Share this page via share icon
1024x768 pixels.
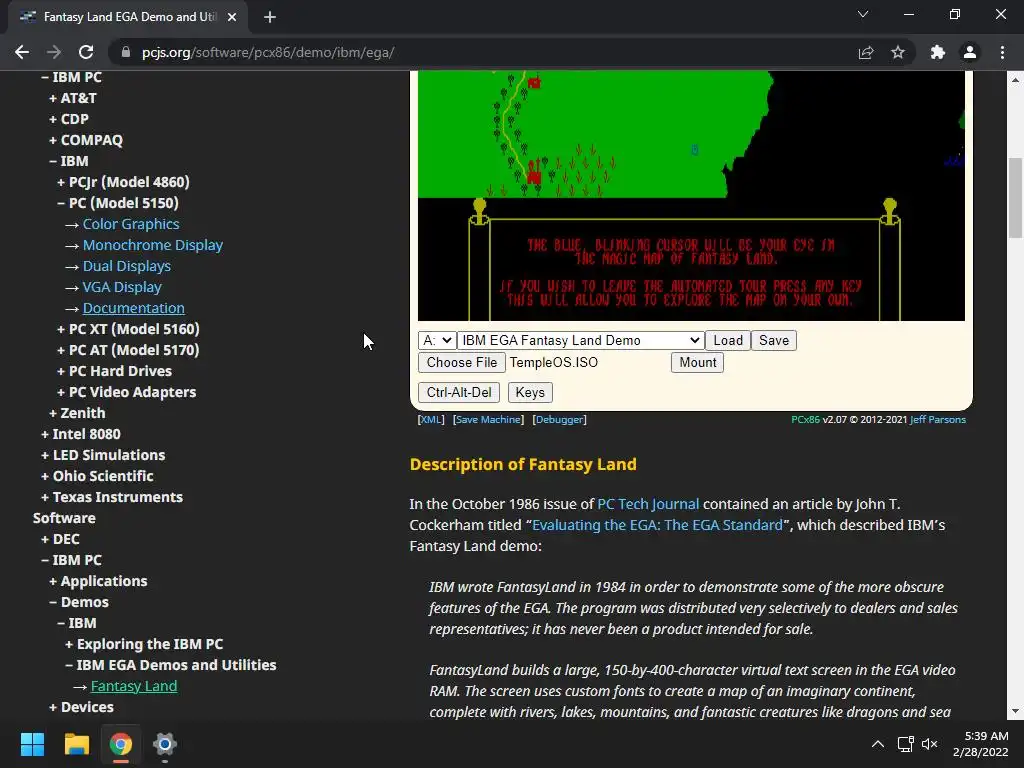click(866, 52)
